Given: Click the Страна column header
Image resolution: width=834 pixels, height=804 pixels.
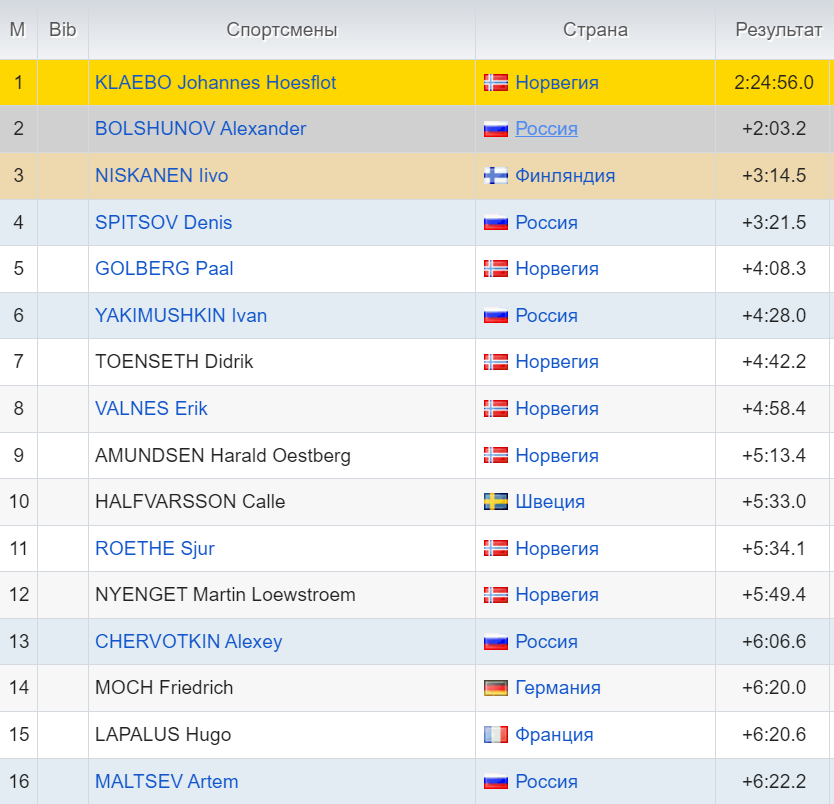Looking at the screenshot, I should 595,30.
